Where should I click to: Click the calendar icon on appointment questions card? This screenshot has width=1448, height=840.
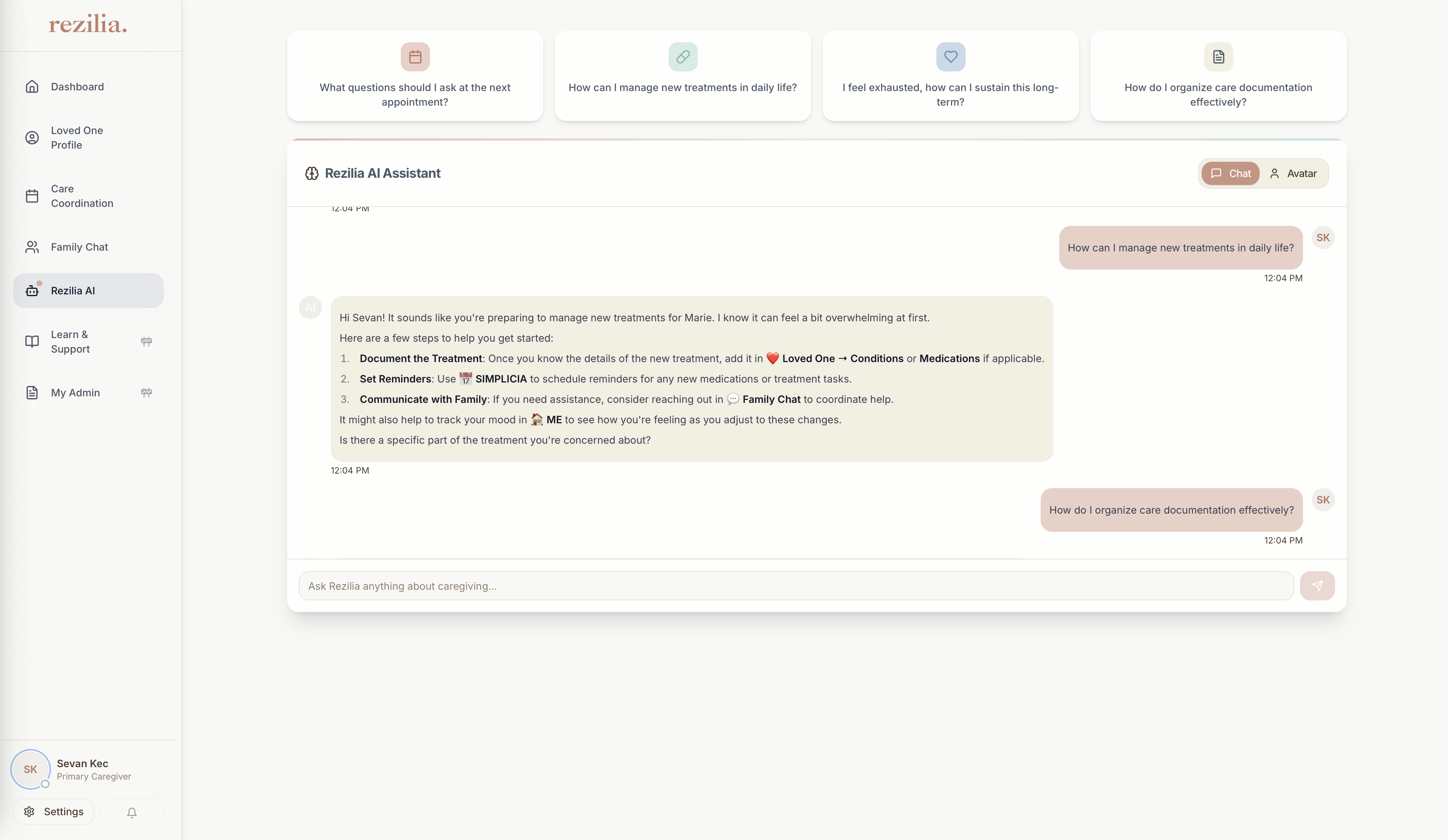(415, 57)
